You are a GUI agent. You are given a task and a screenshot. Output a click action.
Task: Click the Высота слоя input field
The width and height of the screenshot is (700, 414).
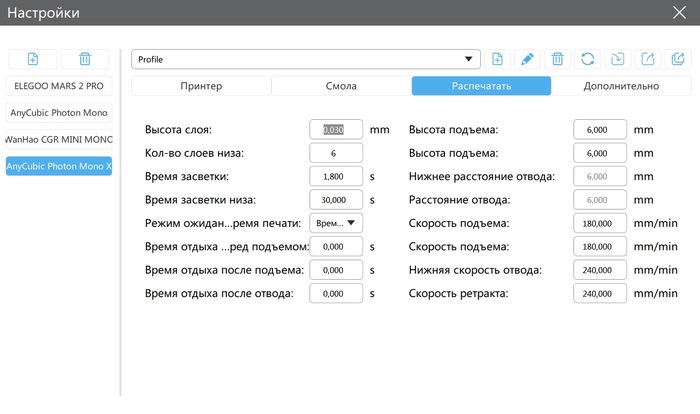[x=336, y=129]
